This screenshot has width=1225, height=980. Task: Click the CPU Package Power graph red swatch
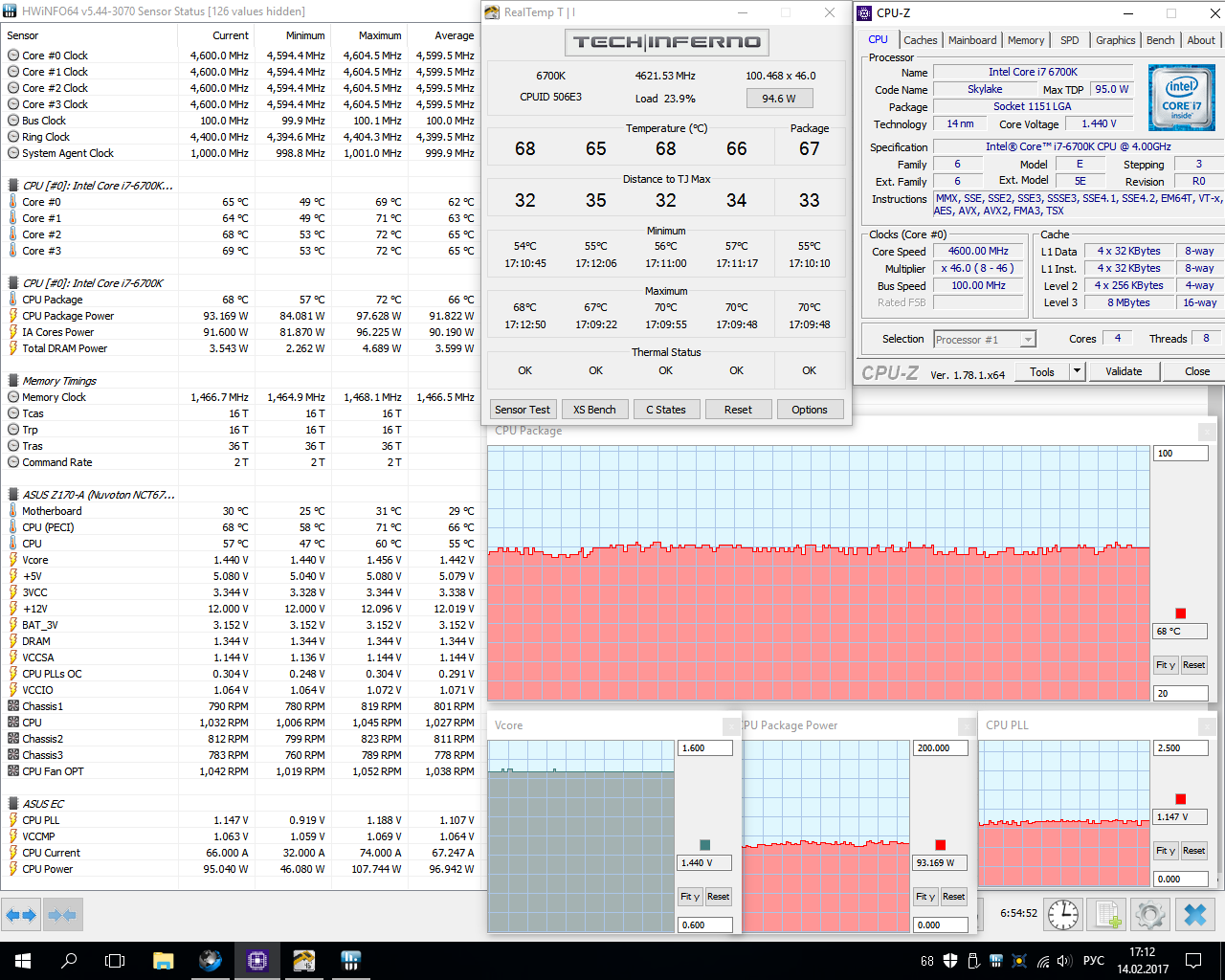(941, 845)
